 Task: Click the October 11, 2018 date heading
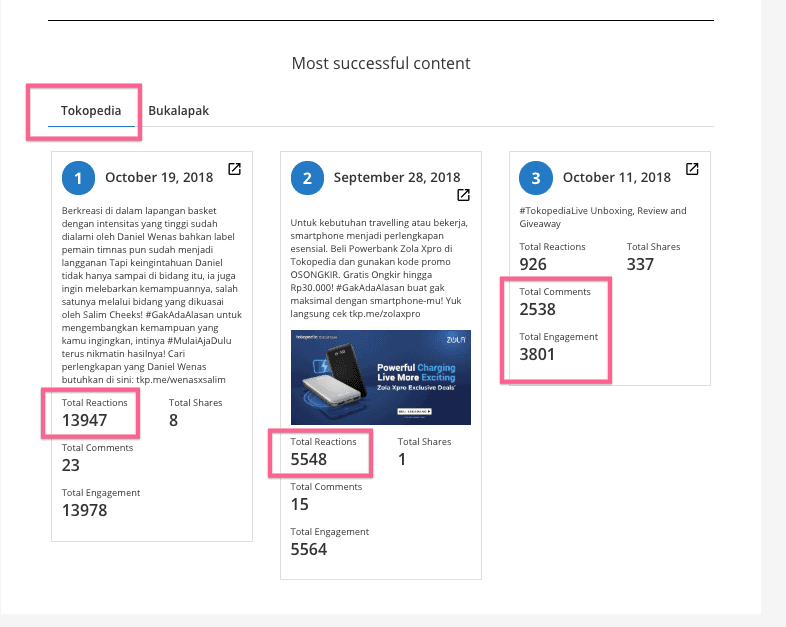pyautogui.click(x=615, y=178)
